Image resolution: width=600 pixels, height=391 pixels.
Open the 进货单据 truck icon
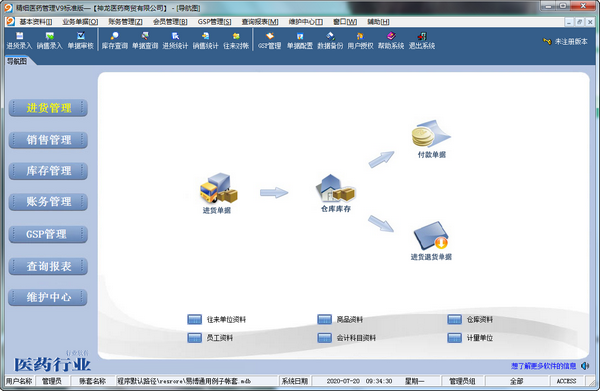click(x=218, y=193)
